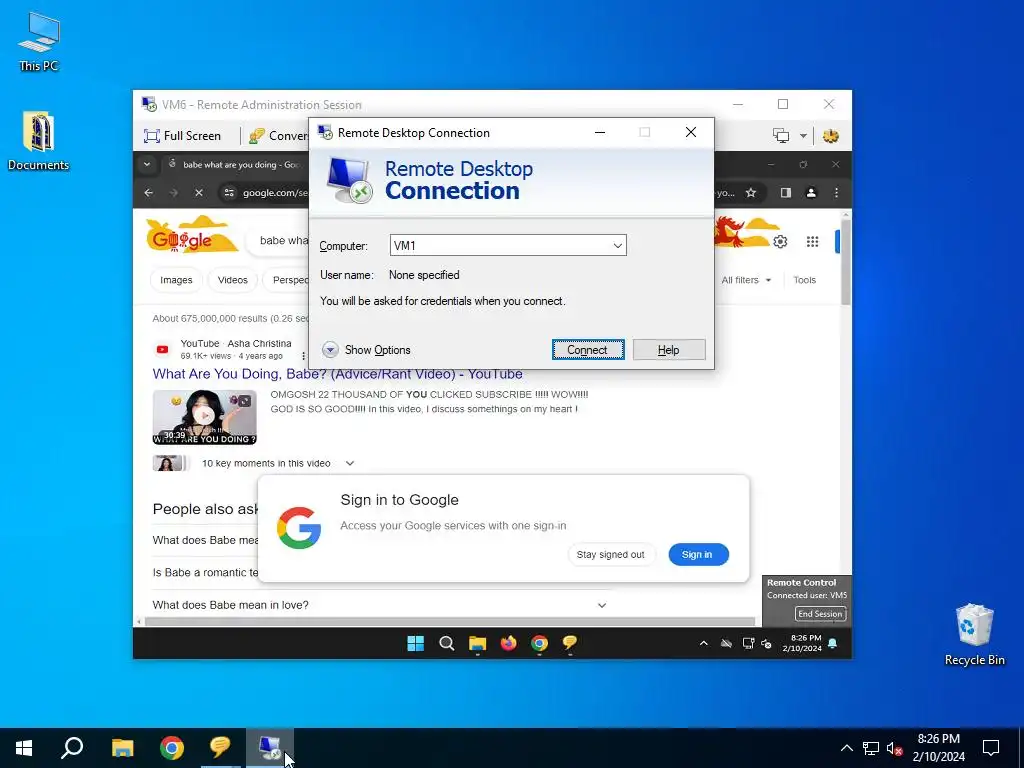Open options menu of YouTube result
The width and height of the screenshot is (1024, 768).
(303, 356)
